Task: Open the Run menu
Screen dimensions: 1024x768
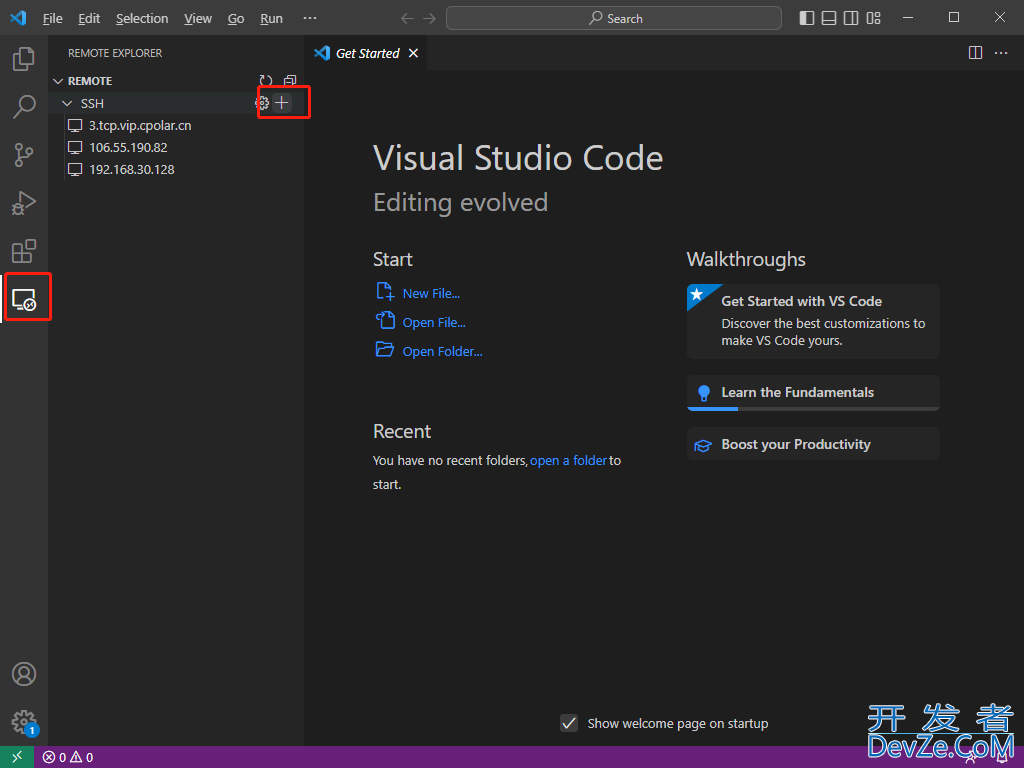Action: click(271, 18)
